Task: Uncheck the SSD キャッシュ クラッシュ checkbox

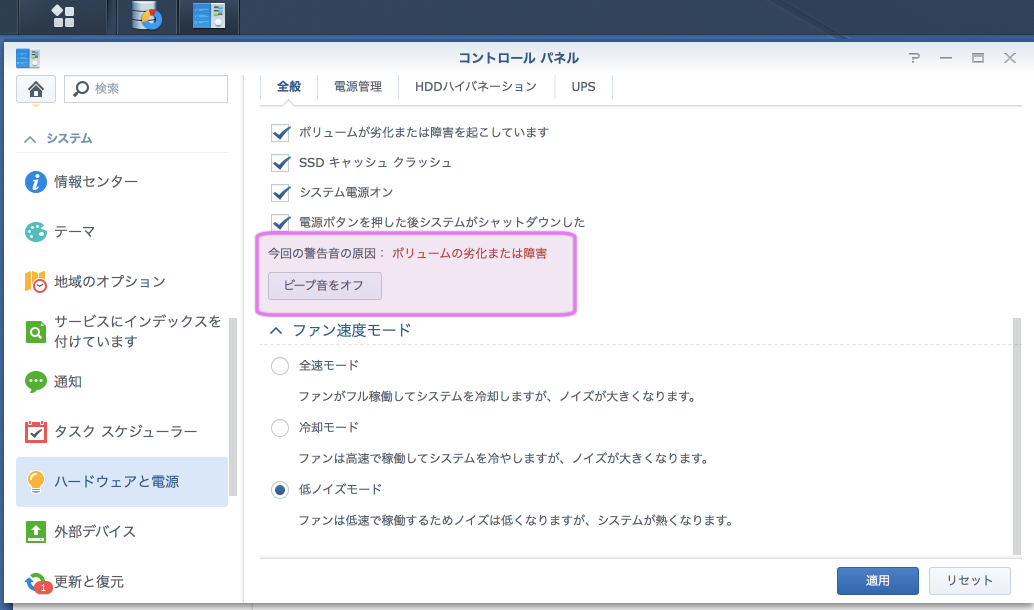Action: (x=281, y=162)
